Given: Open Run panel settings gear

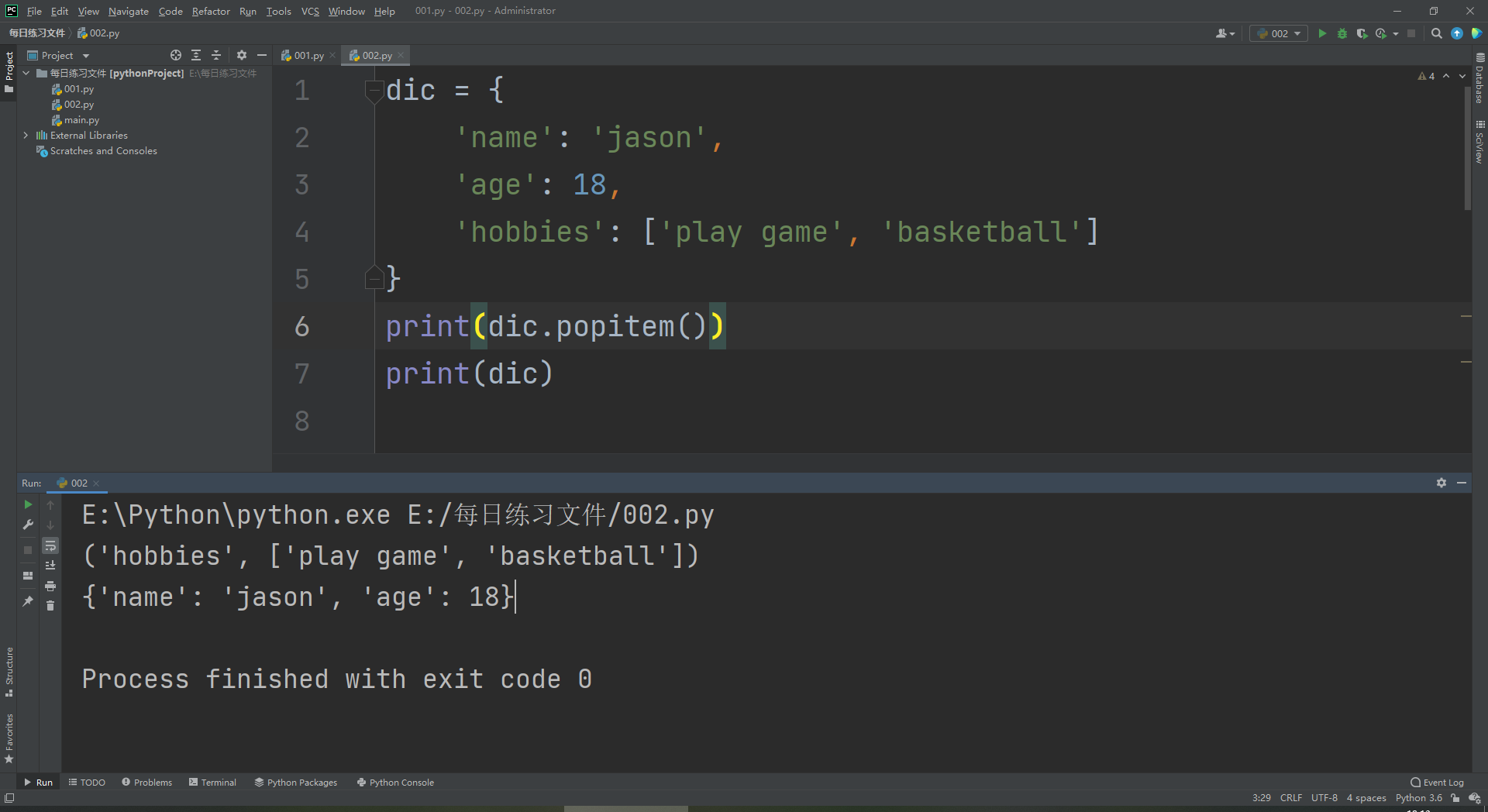Looking at the screenshot, I should coord(1441,483).
